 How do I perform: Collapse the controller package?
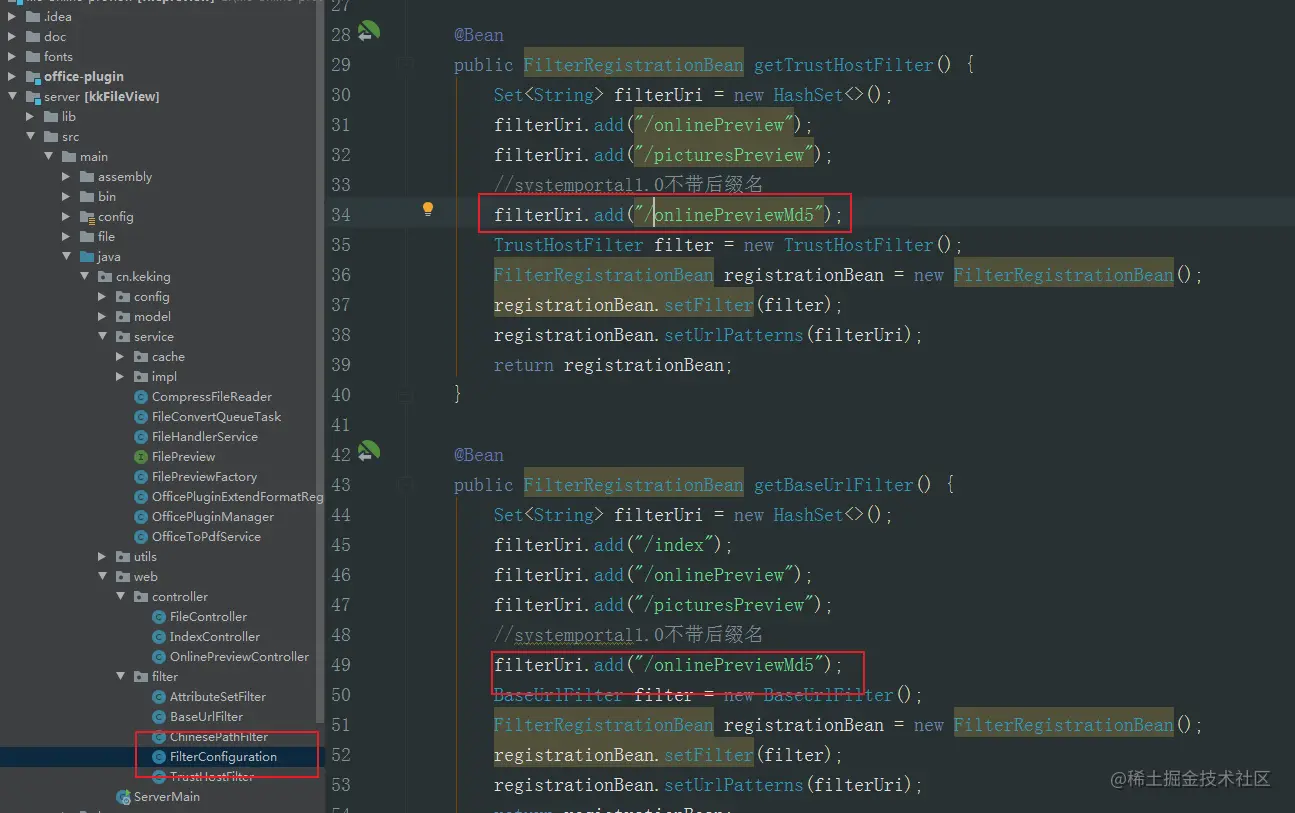(x=120, y=597)
